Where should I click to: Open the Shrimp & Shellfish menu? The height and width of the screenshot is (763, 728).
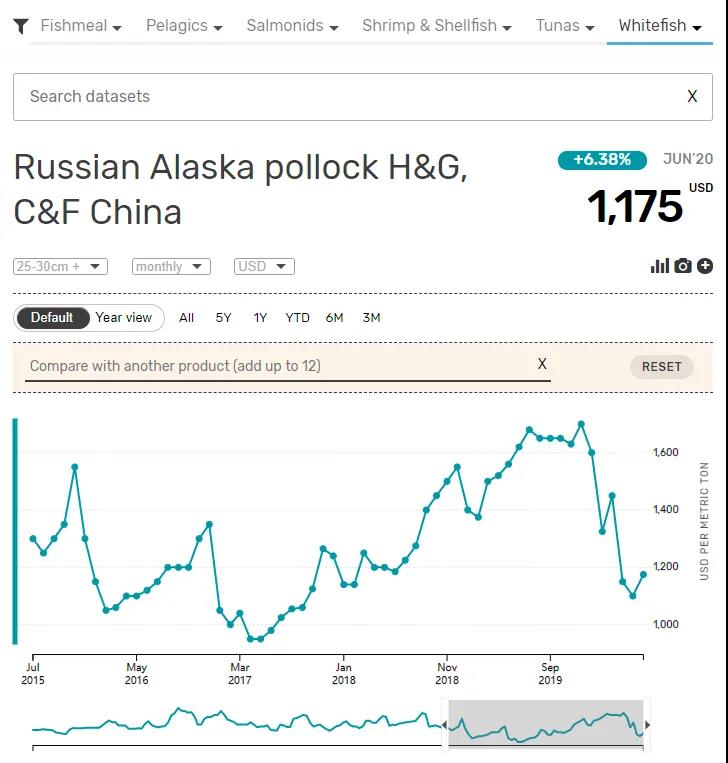click(436, 26)
